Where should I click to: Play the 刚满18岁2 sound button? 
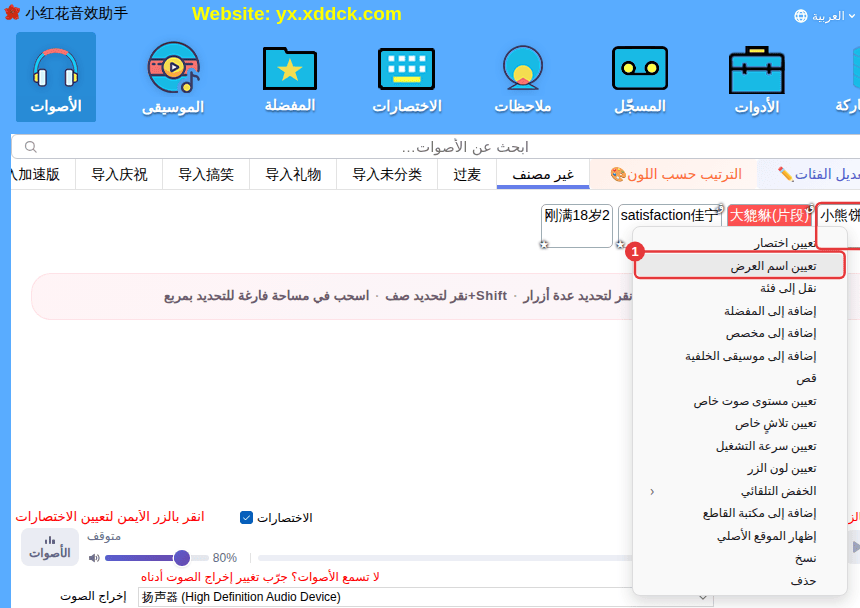click(576, 225)
